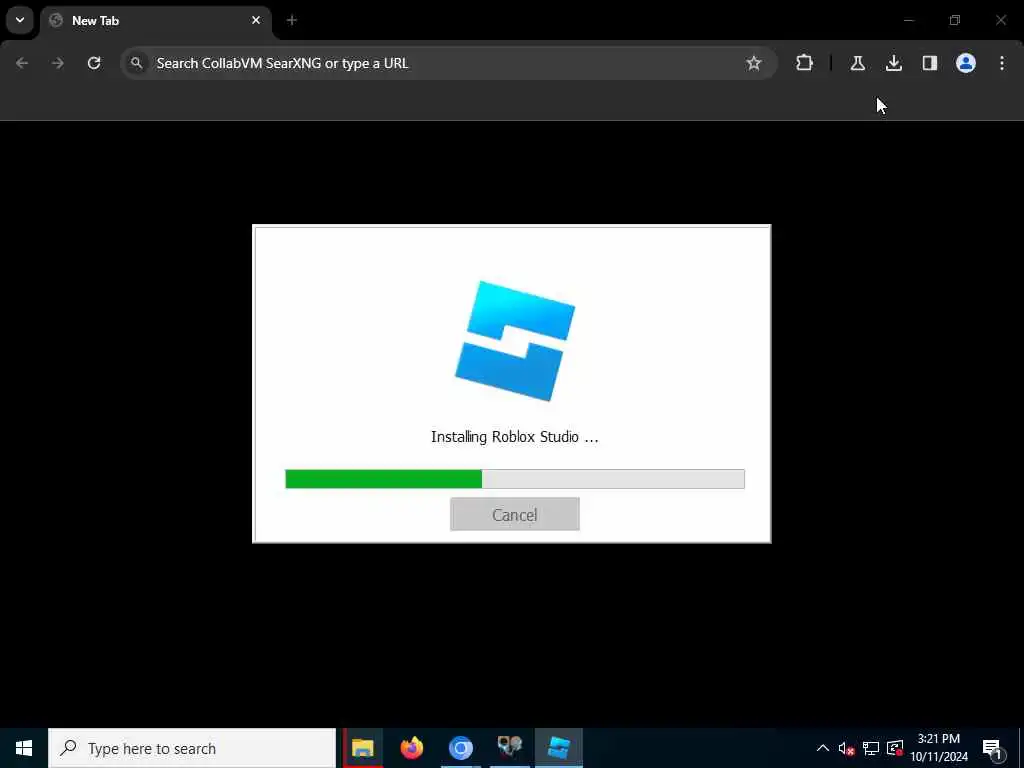This screenshot has width=1024, height=768.
Task: Click the muted volume speaker icon
Action: tap(846, 748)
